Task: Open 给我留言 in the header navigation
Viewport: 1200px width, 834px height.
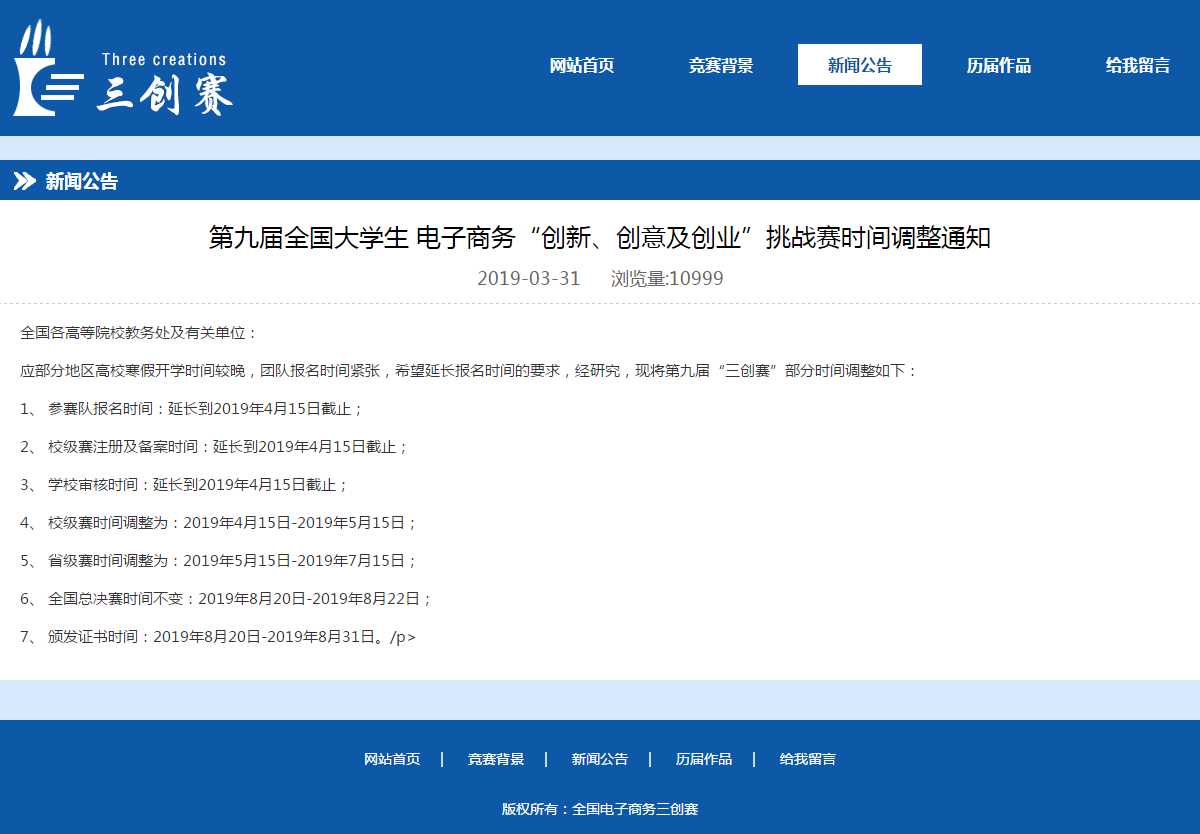Action: [x=1137, y=66]
